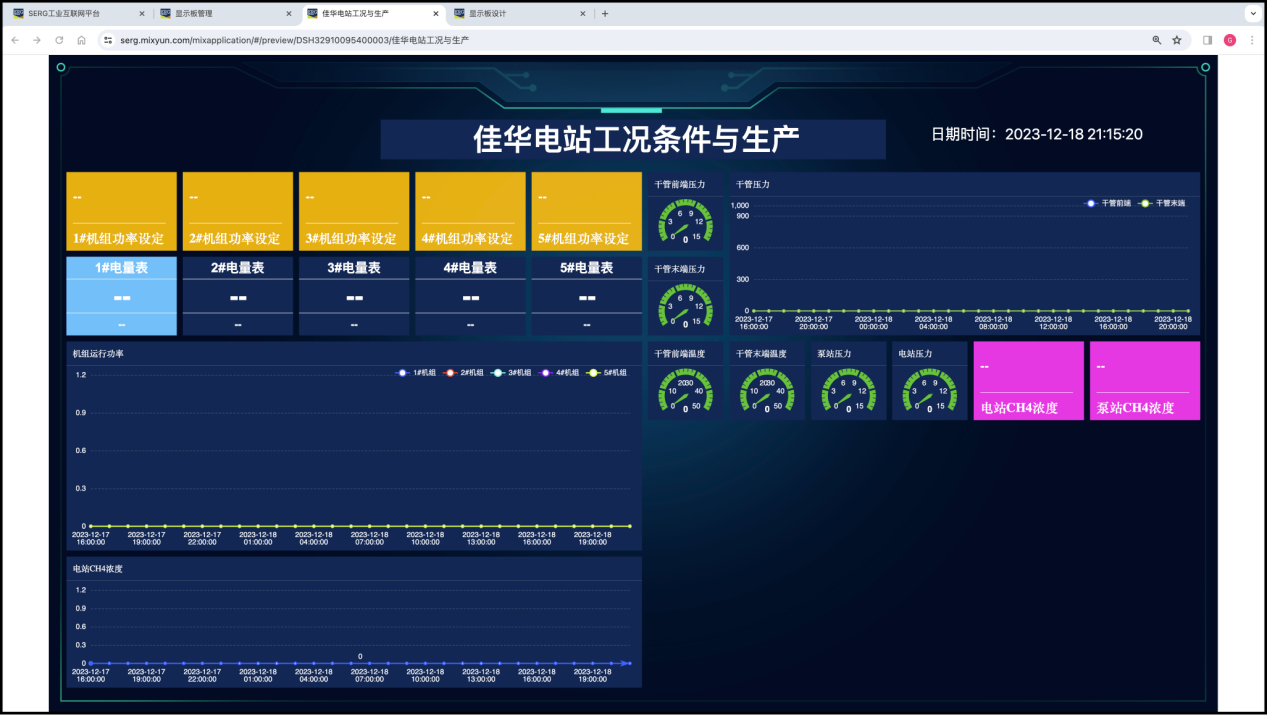Hide the 干管前端 series via legend

pos(1108,203)
